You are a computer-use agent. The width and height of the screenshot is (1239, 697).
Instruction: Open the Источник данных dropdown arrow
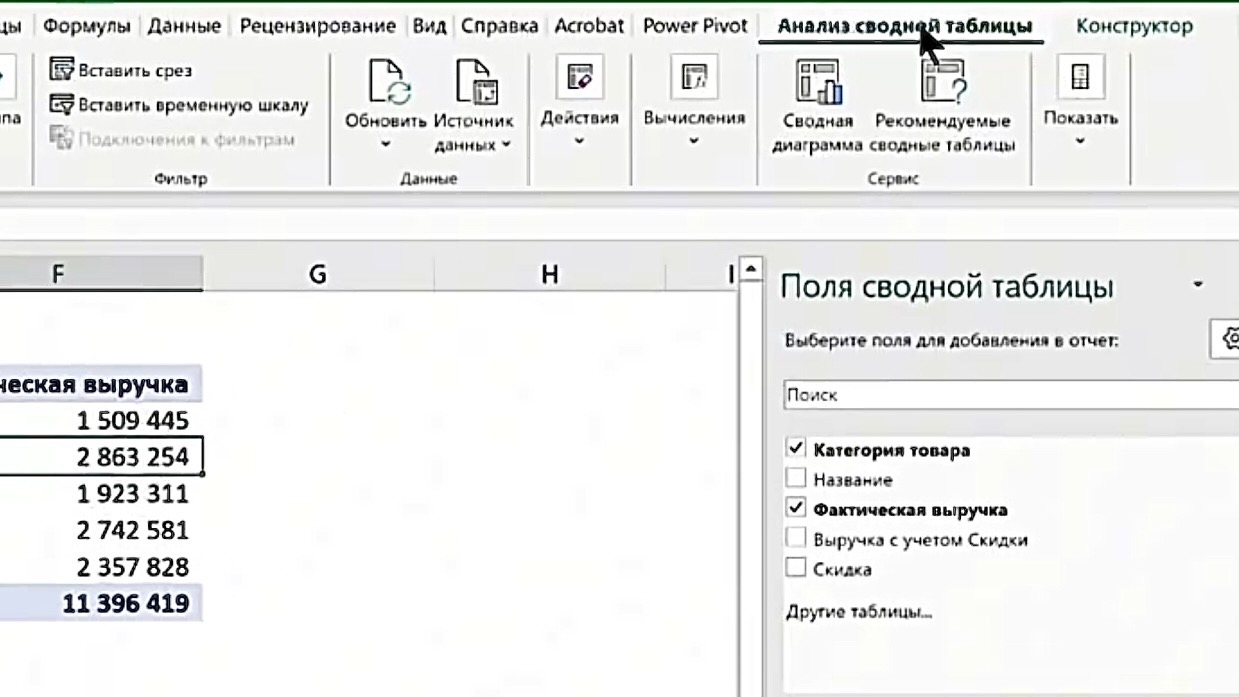506,145
